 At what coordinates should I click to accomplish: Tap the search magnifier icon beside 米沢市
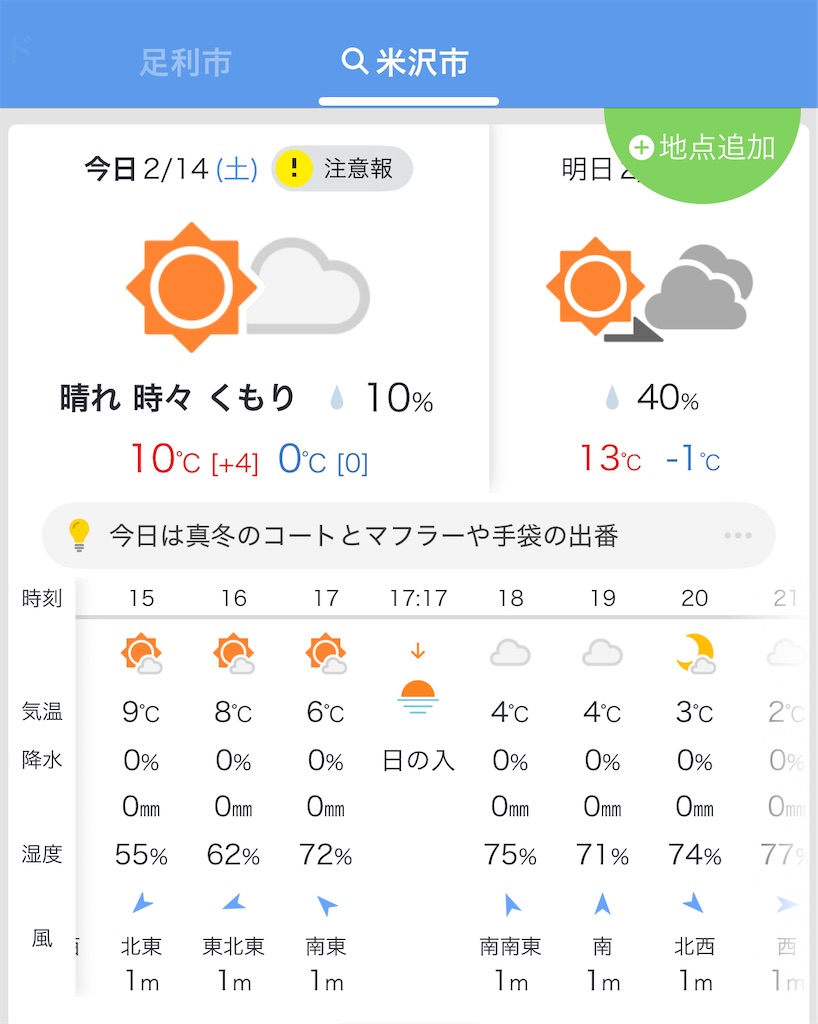click(x=354, y=61)
